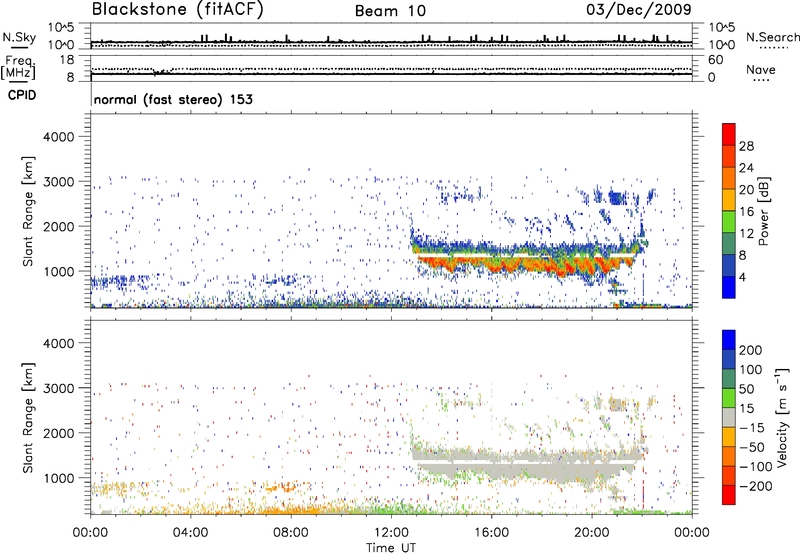800x554 pixels.
Task: Select the bottom red segment of velocity color bar
Action: click(729, 495)
